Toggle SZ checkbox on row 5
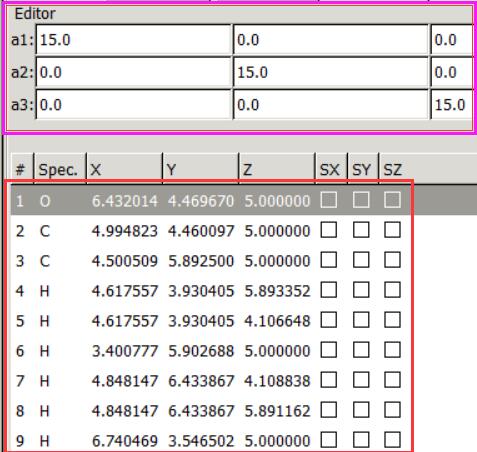 point(392,320)
